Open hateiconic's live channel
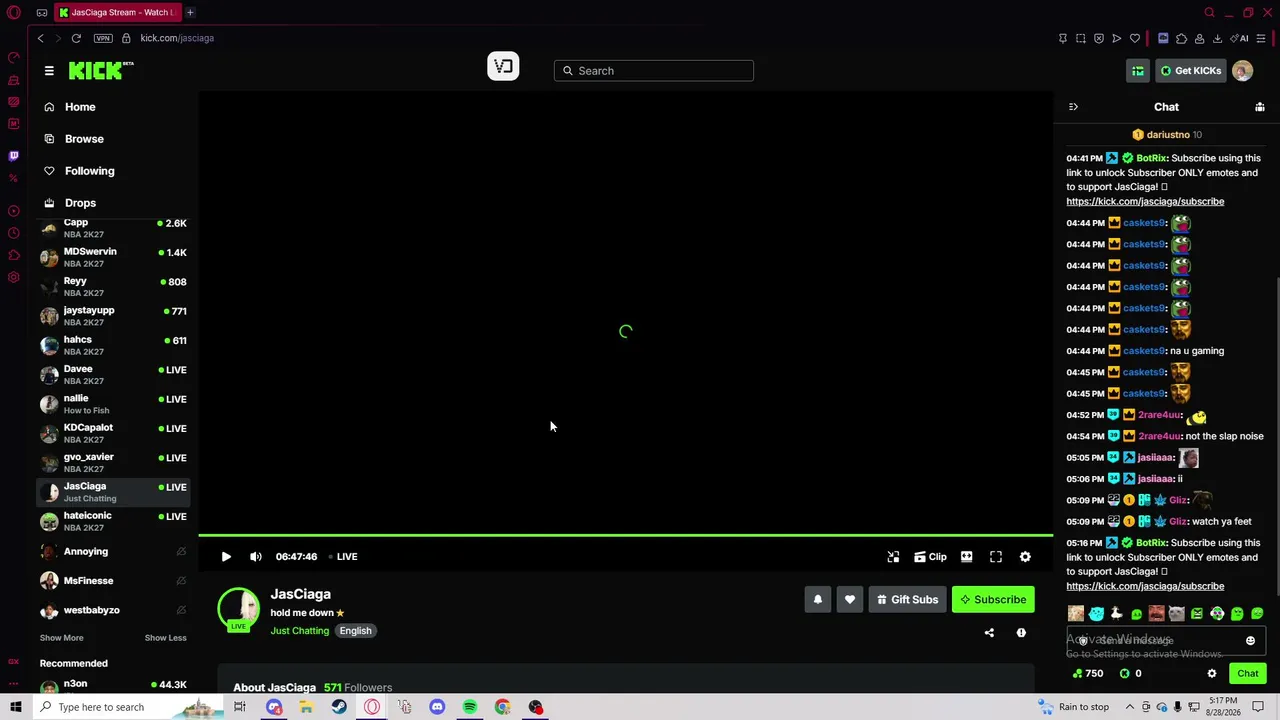Screen dimensions: 1280x720 coord(113,521)
